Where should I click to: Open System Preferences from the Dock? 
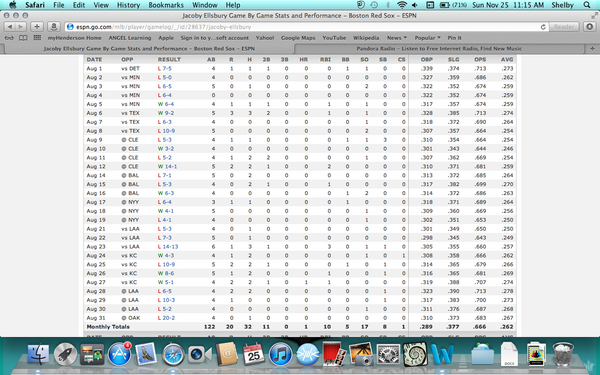pyautogui.click(x=388, y=354)
